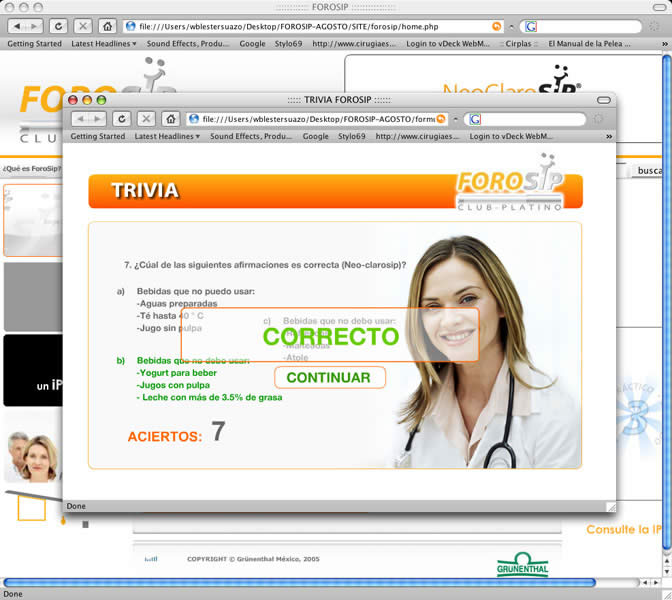Open cirugiaes bookmark in FOROSIP window
The width and height of the screenshot is (672, 600).
click(x=354, y=44)
